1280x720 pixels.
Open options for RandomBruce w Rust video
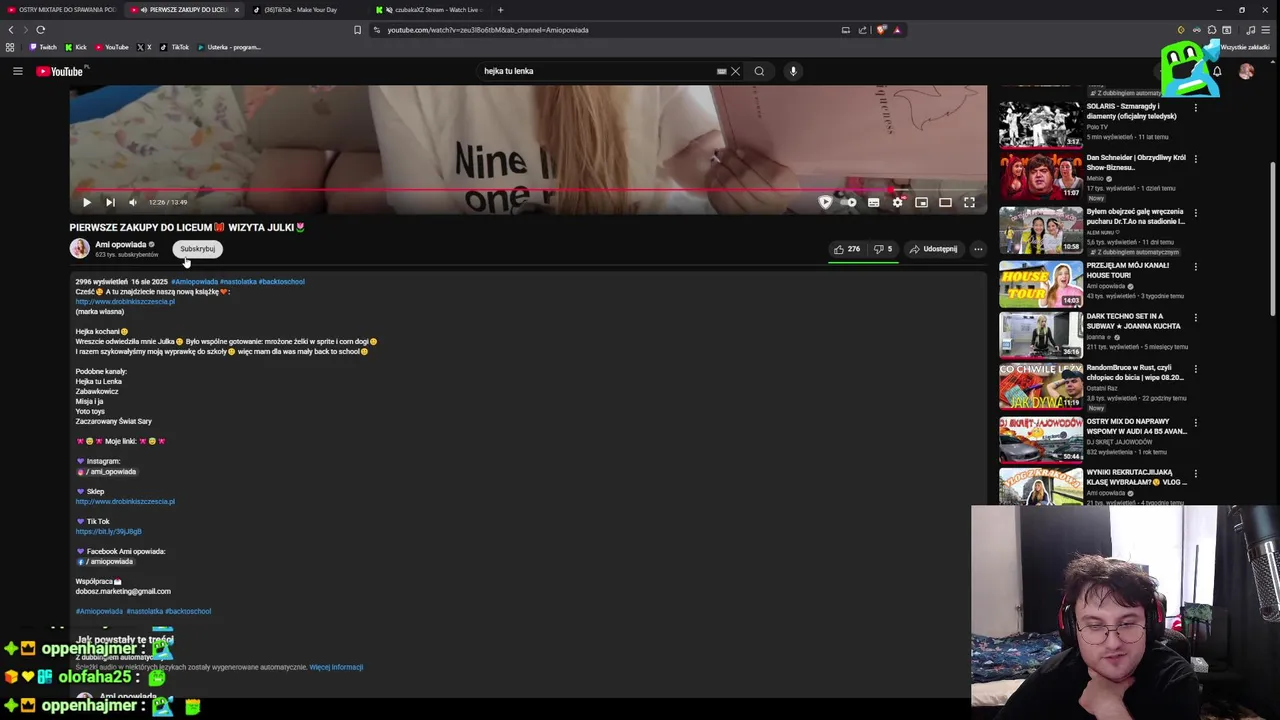pos(1196,368)
